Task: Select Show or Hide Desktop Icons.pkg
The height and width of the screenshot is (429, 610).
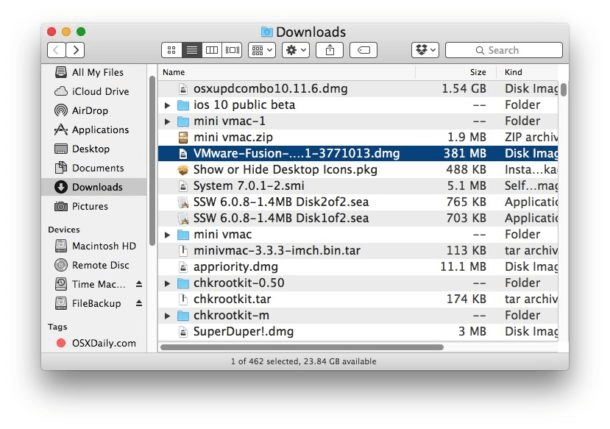Action: click(358, 170)
